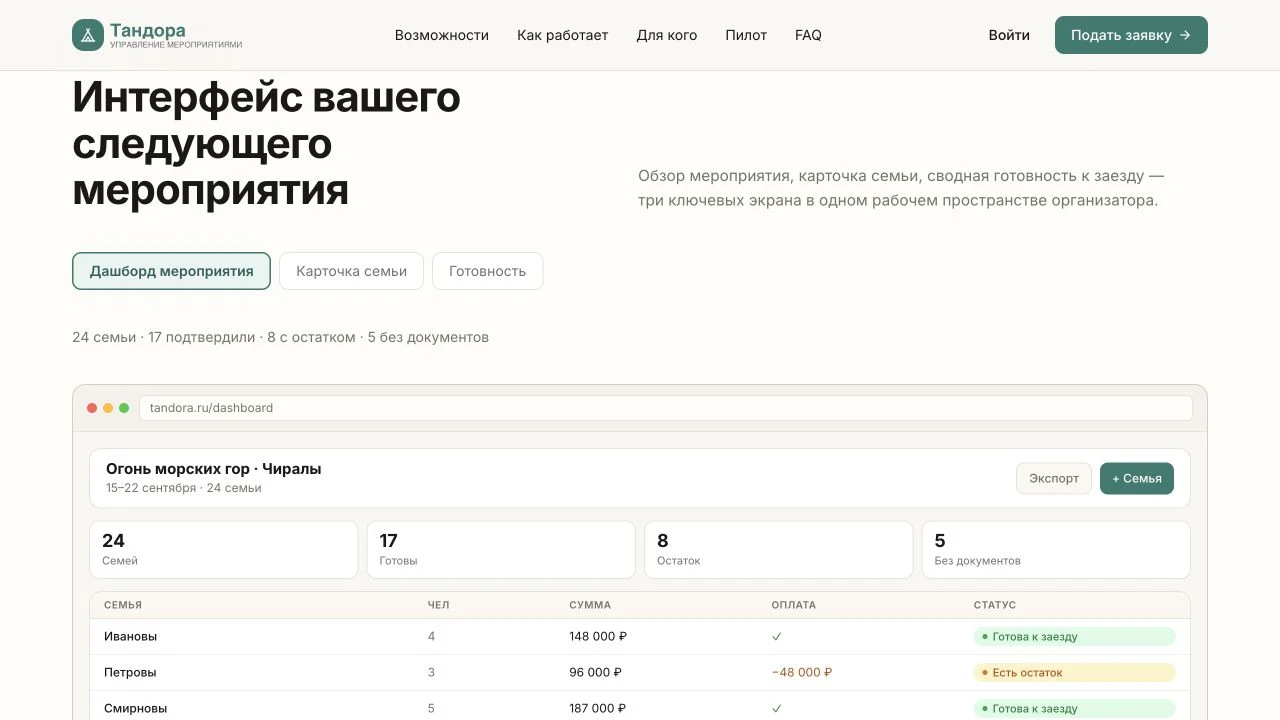Click the Есть остаток status badge
Viewport: 1280px width, 720px height.
point(1075,672)
